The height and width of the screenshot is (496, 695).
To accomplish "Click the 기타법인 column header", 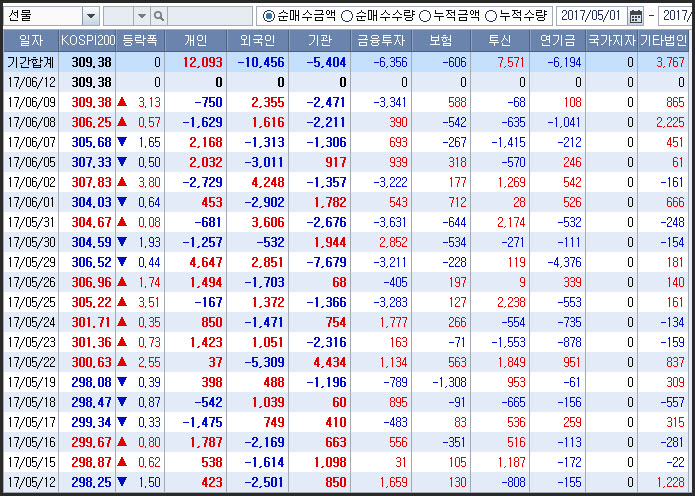I will click(664, 41).
